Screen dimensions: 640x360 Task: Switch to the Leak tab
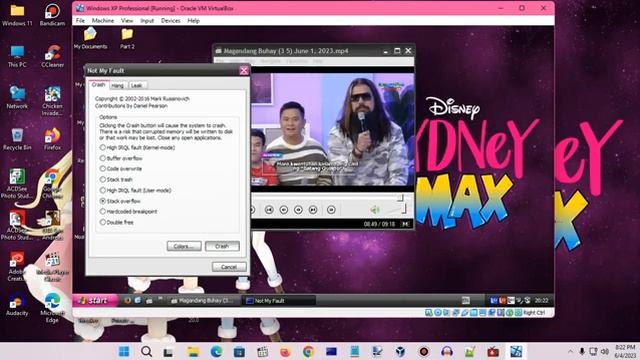(x=137, y=85)
